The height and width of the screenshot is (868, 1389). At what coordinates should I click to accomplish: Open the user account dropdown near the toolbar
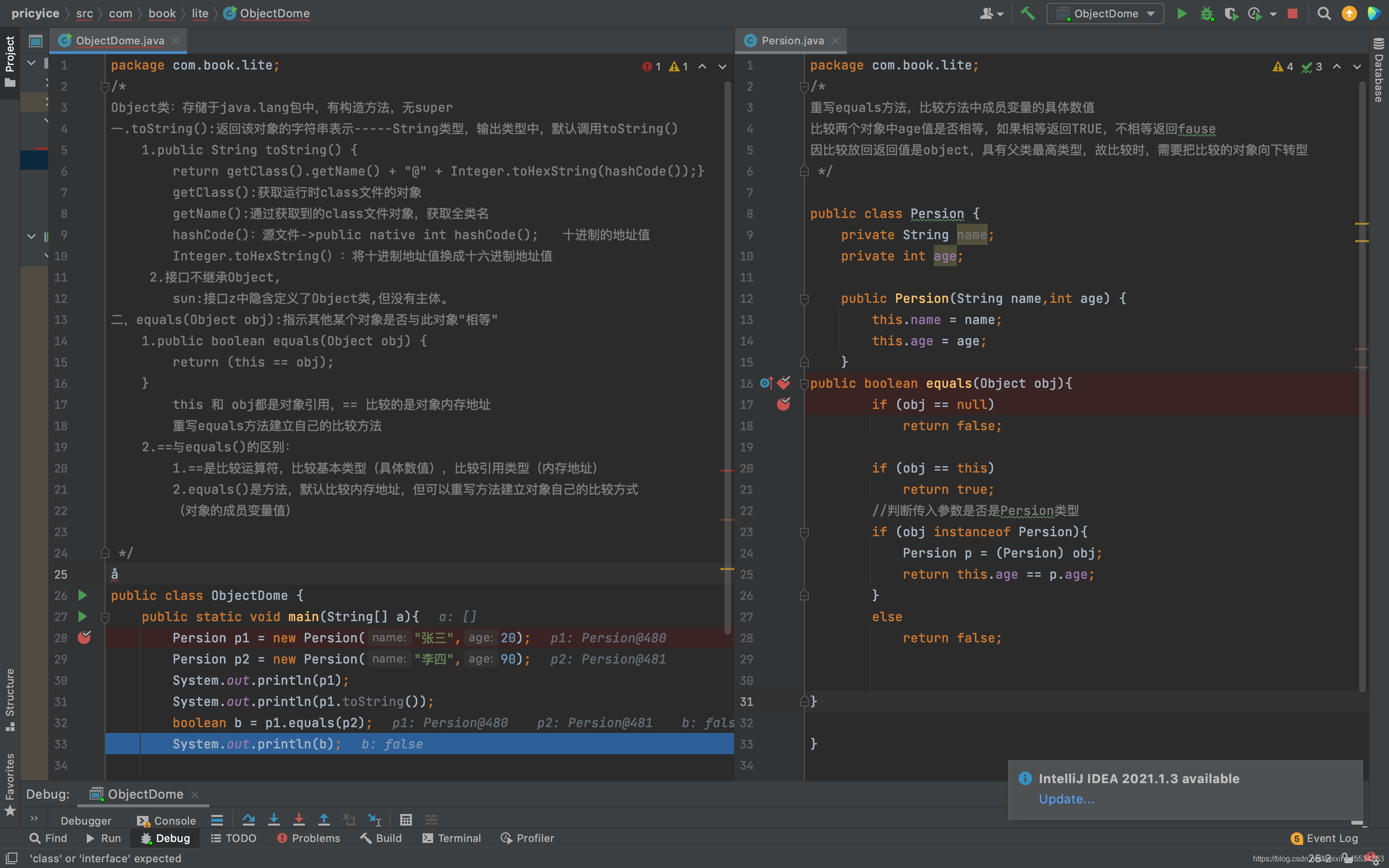coord(993,13)
